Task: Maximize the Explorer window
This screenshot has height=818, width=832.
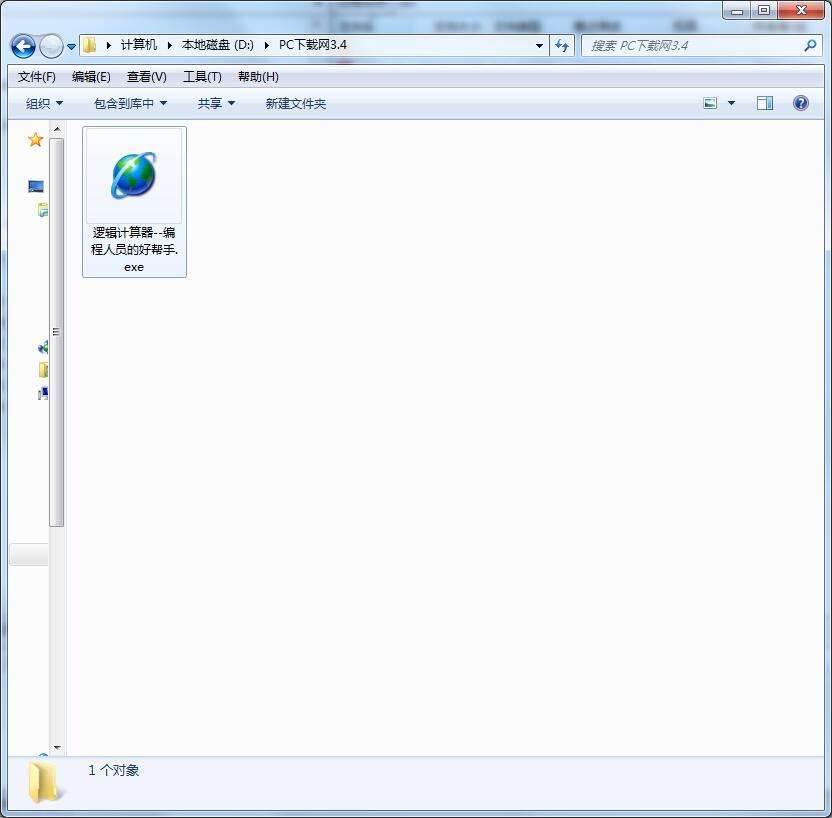Action: click(x=764, y=11)
